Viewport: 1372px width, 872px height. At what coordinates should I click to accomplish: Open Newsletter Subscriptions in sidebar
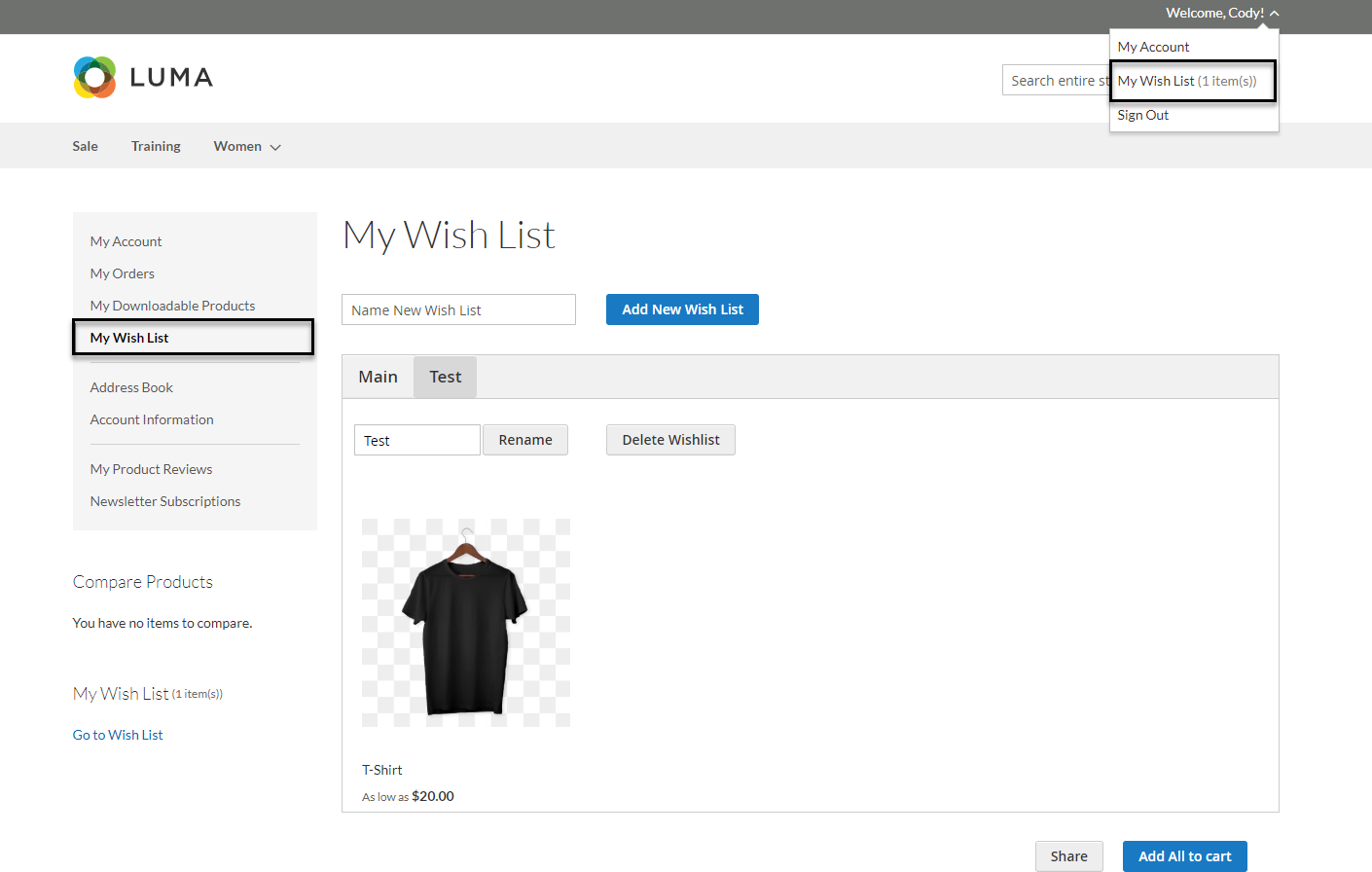click(165, 501)
